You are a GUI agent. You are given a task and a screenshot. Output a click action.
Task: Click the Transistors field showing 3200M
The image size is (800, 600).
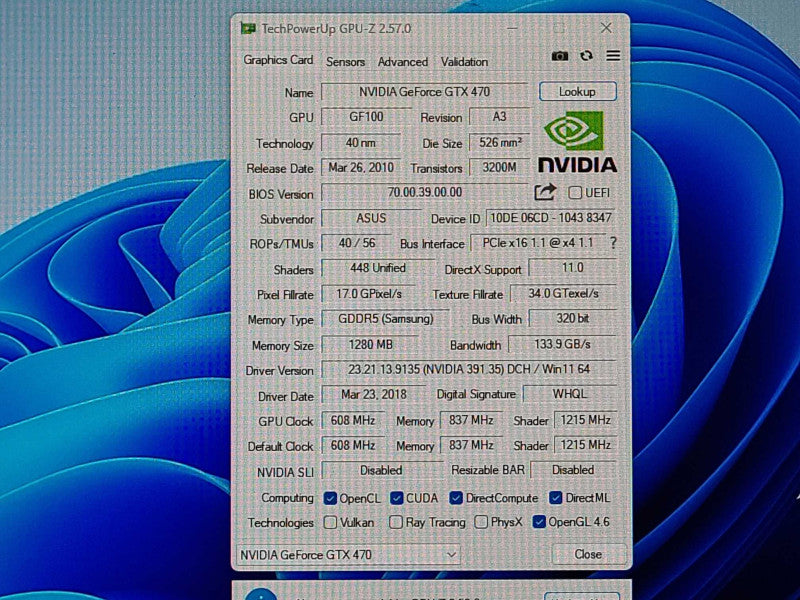click(x=499, y=167)
